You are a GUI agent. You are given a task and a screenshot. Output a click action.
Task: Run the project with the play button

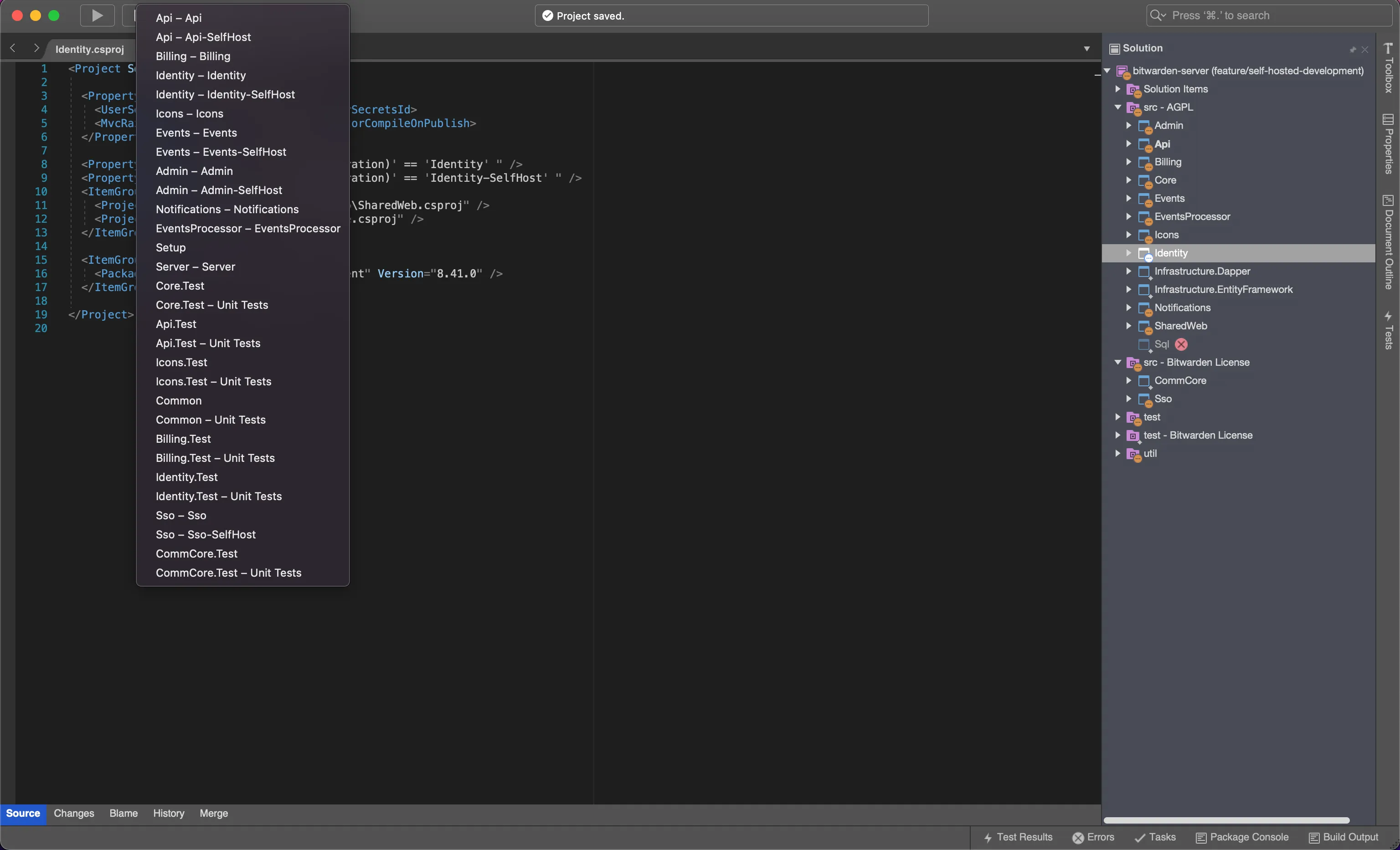pos(97,15)
